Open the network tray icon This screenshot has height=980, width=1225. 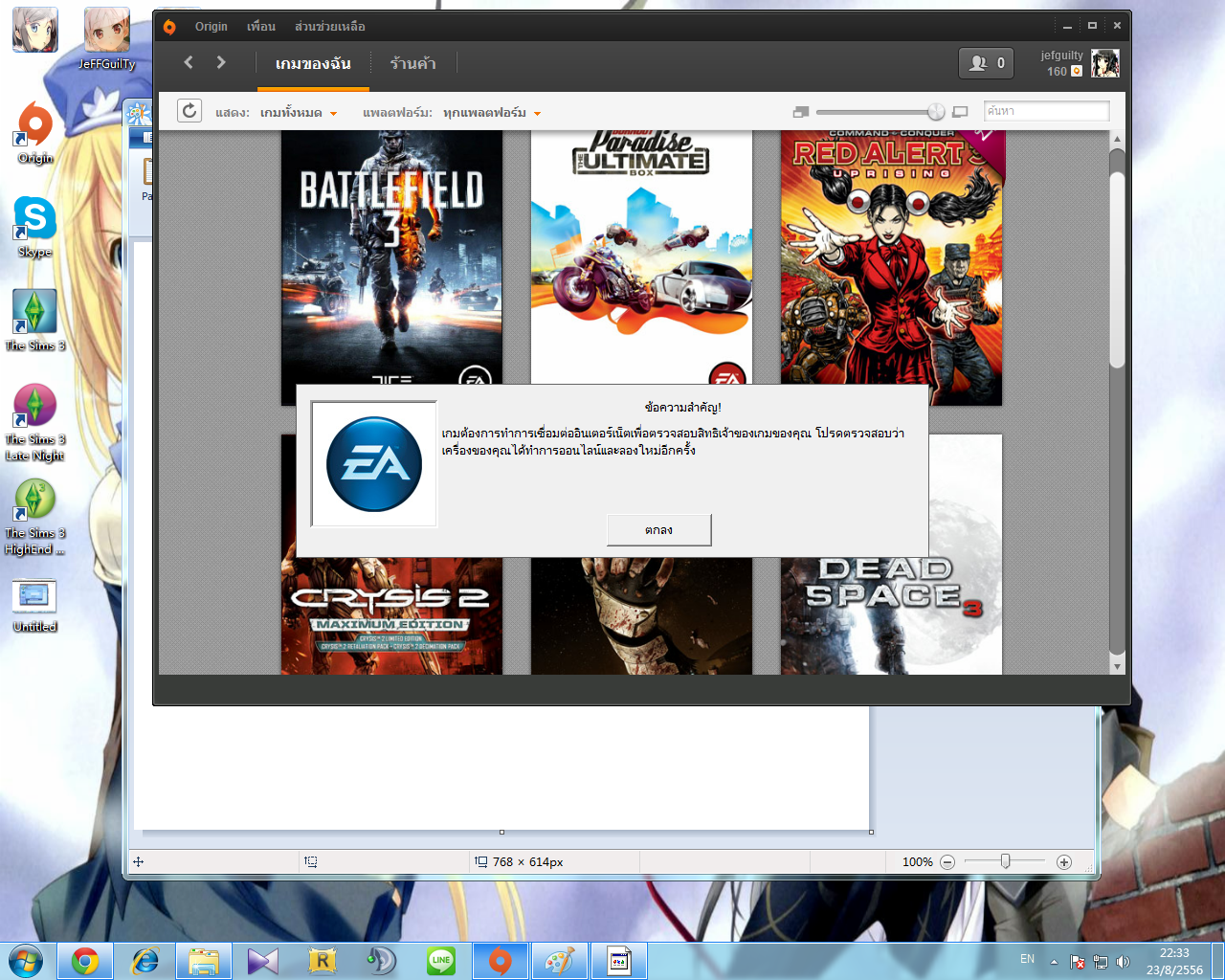click(1101, 962)
